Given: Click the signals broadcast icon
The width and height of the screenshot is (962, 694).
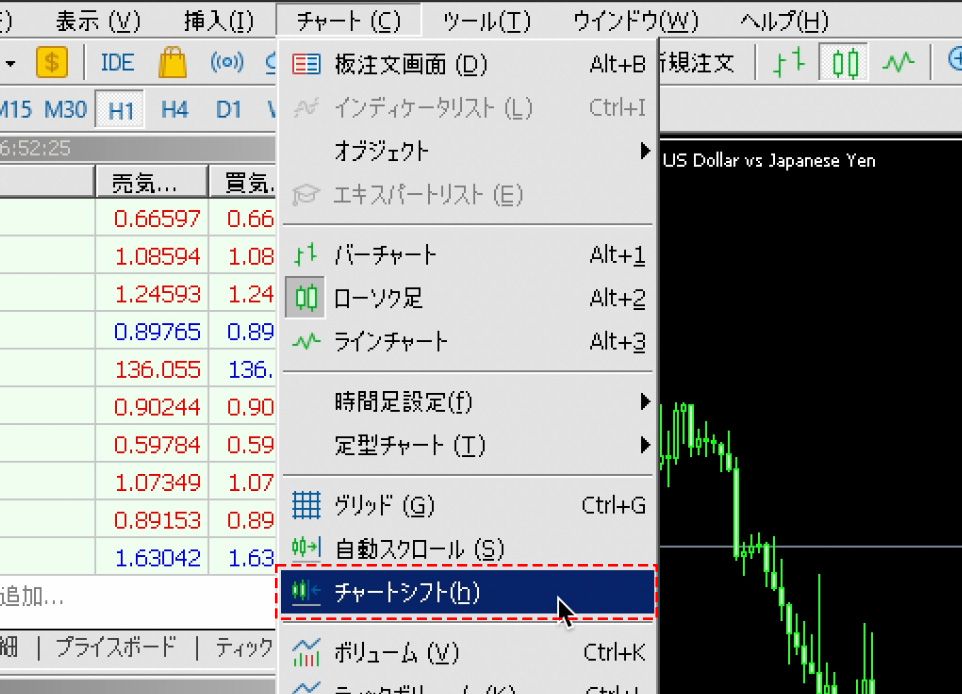Looking at the screenshot, I should tap(227, 63).
